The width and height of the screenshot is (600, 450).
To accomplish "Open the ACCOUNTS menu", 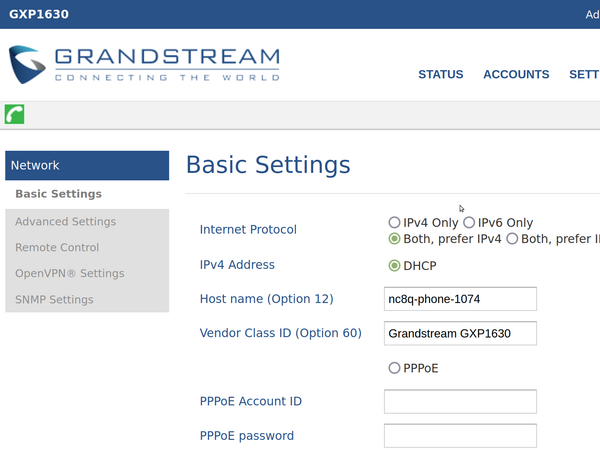I will click(x=516, y=74).
